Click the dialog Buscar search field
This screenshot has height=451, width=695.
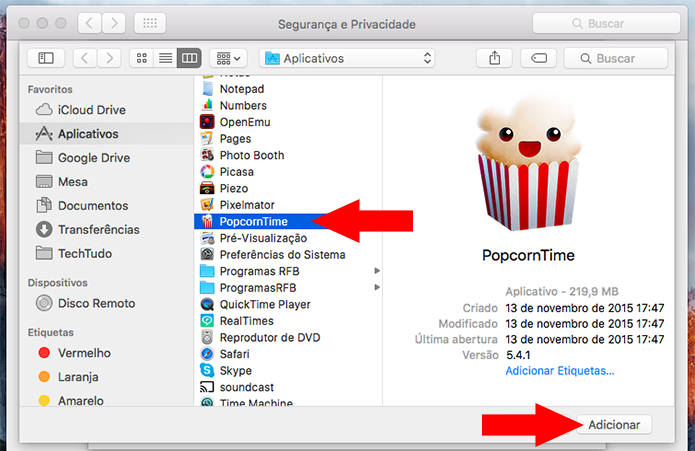(616, 58)
